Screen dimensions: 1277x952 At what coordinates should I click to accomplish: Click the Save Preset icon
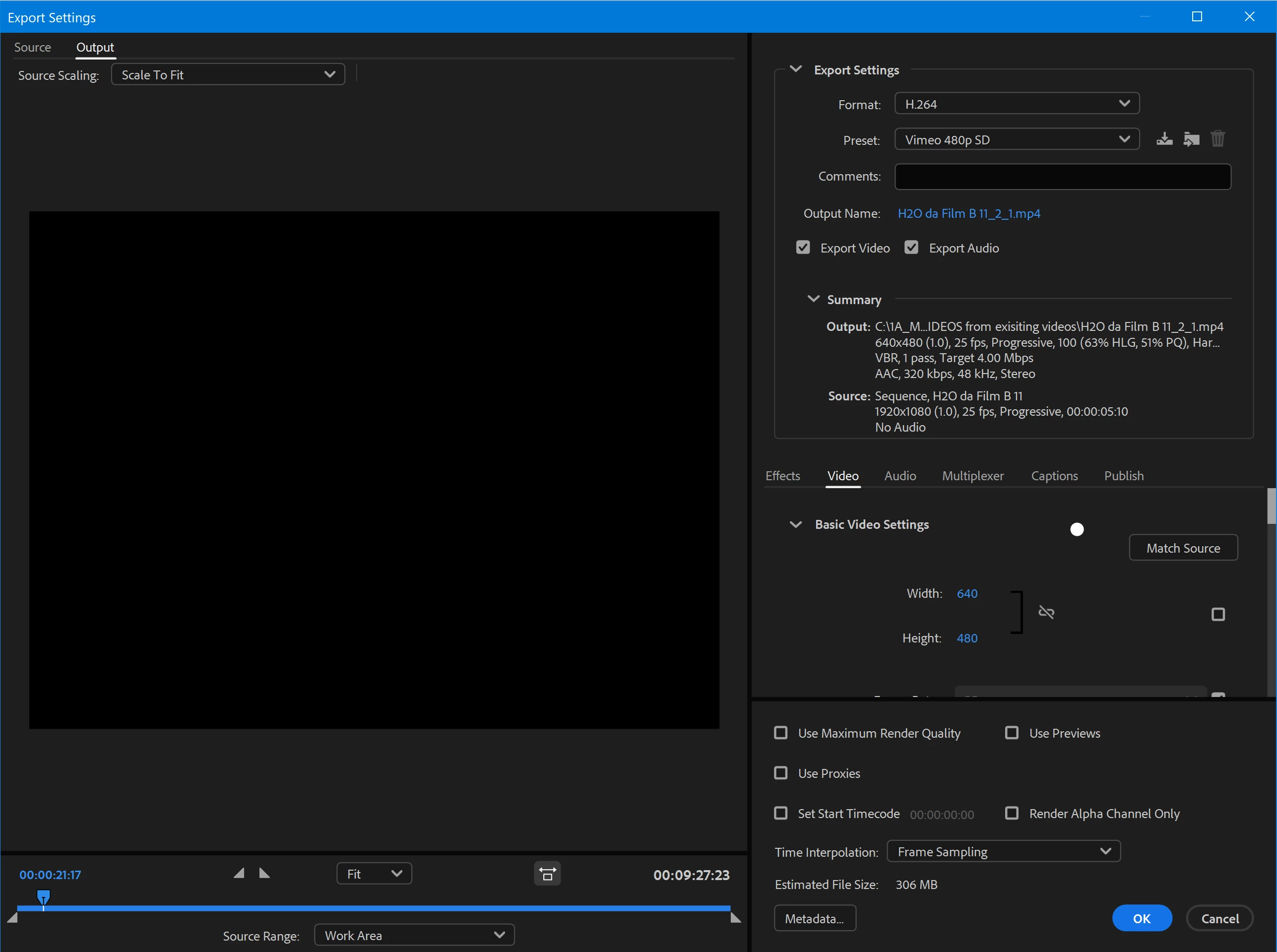[1164, 139]
